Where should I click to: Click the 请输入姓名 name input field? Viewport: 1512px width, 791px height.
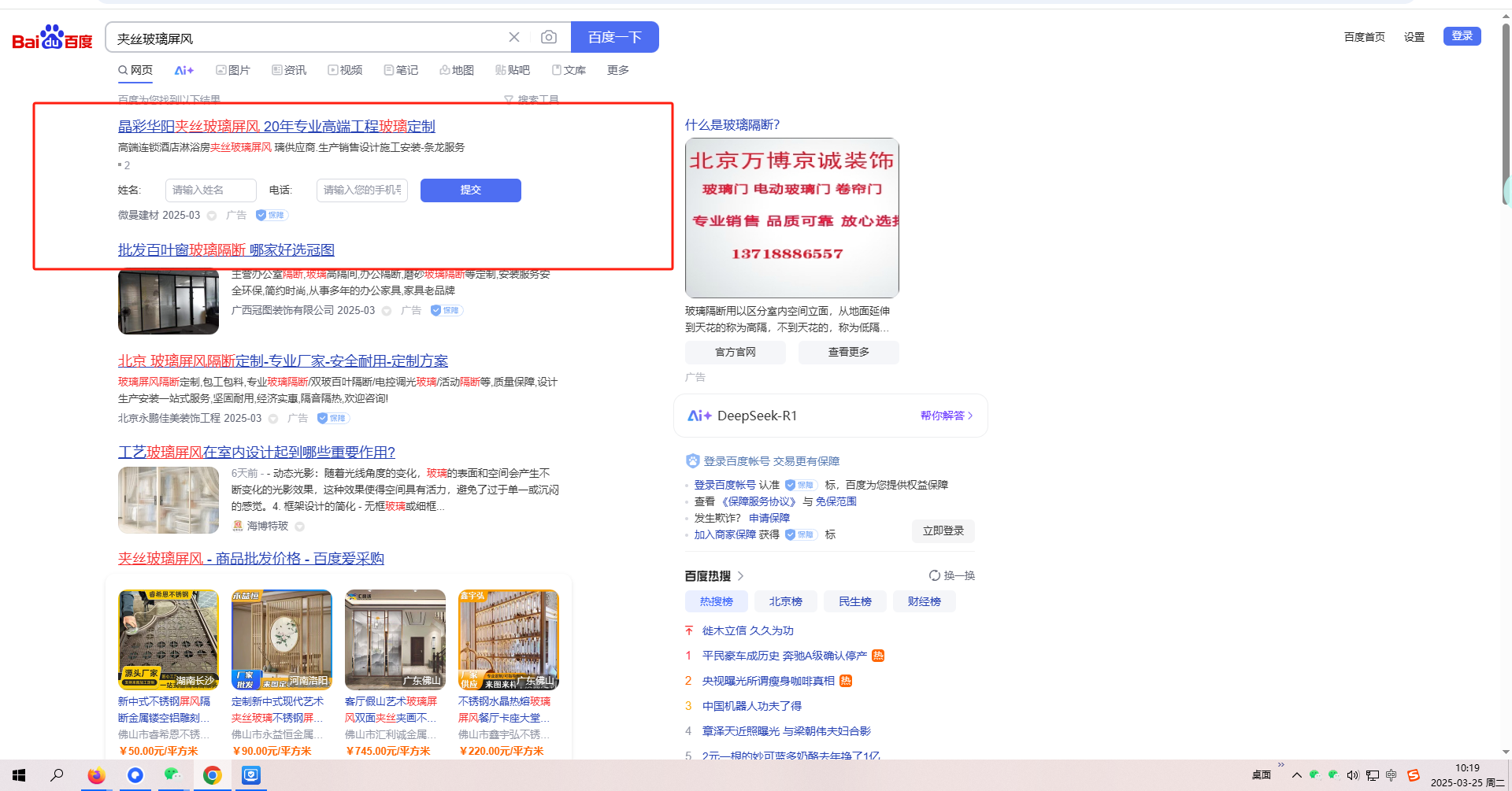(210, 190)
